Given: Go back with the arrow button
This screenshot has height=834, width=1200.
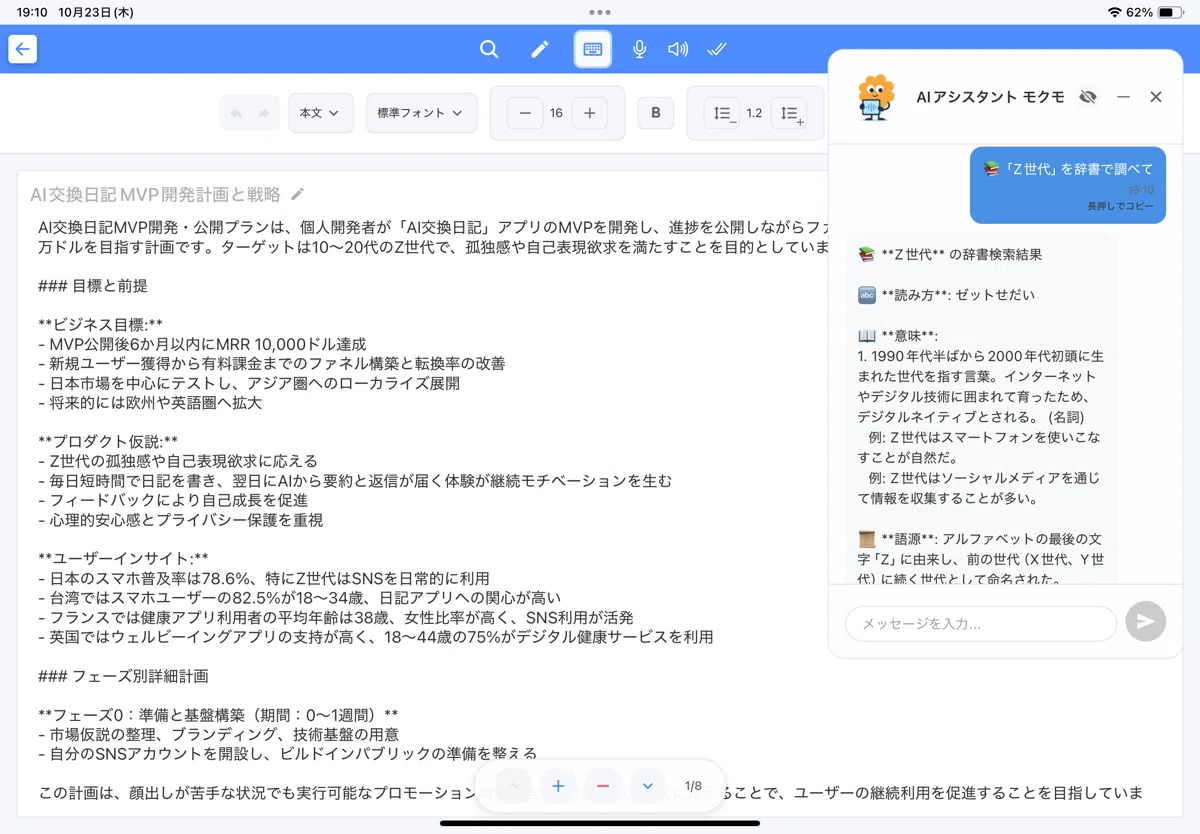Looking at the screenshot, I should tap(23, 49).
